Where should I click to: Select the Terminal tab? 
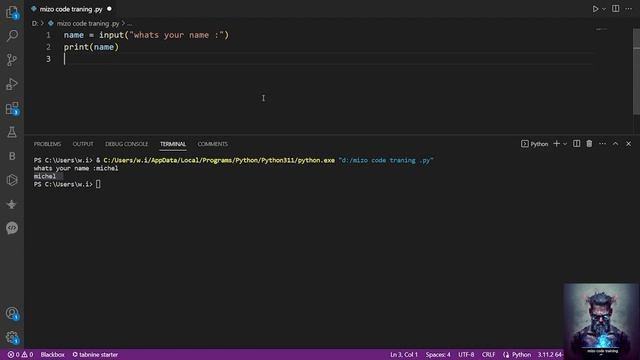[173, 144]
